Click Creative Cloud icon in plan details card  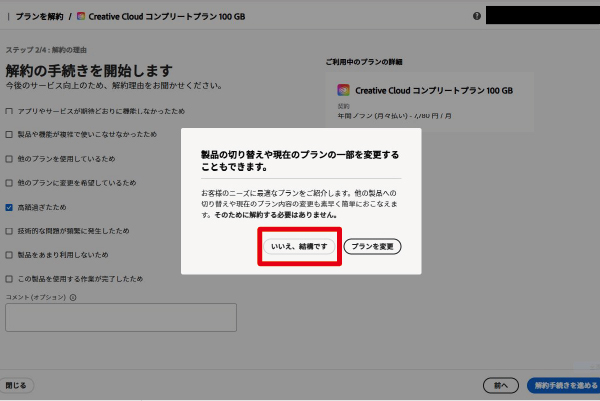pyautogui.click(x=343, y=90)
